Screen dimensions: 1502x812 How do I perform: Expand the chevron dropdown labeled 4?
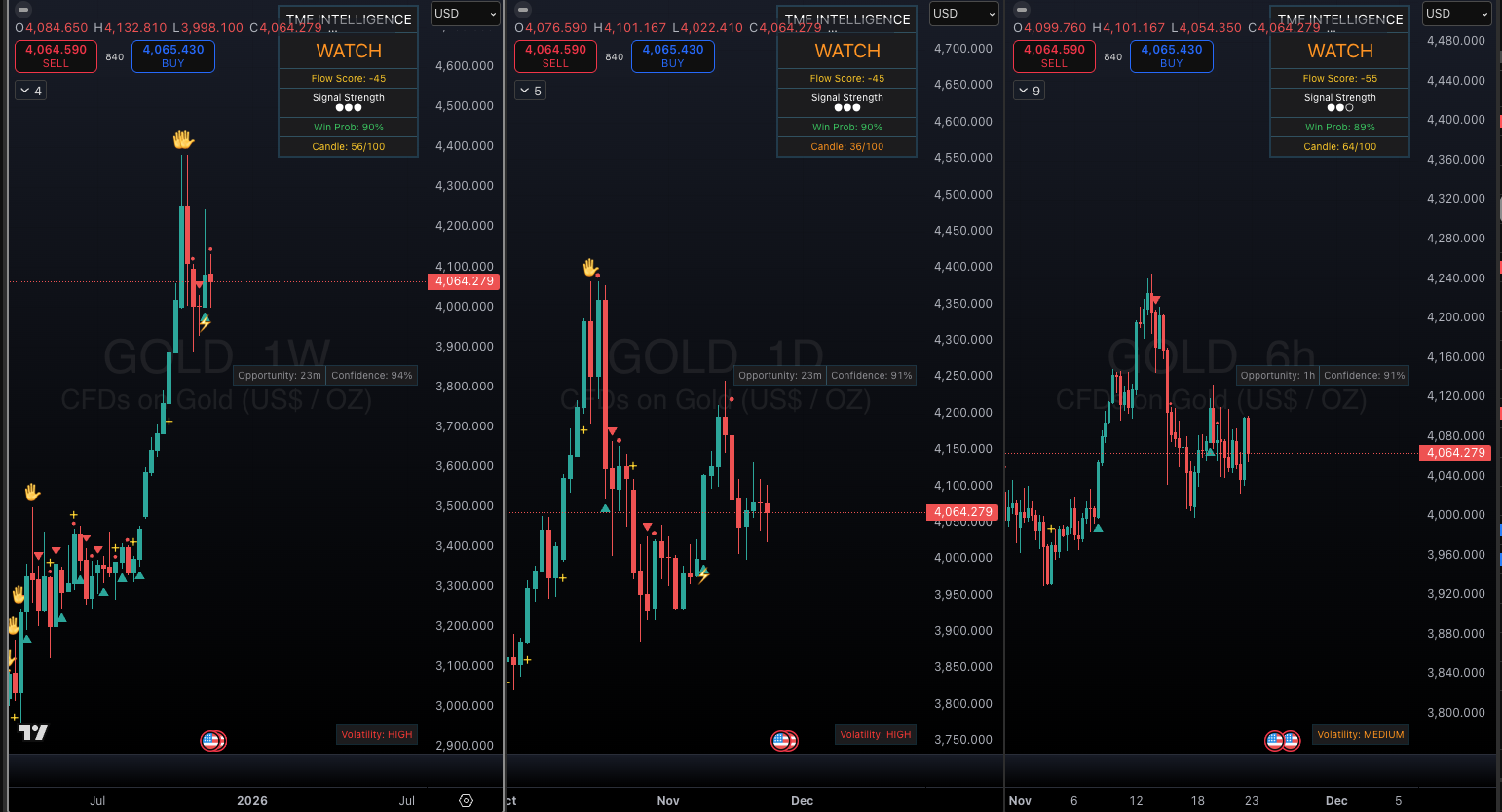(29, 90)
